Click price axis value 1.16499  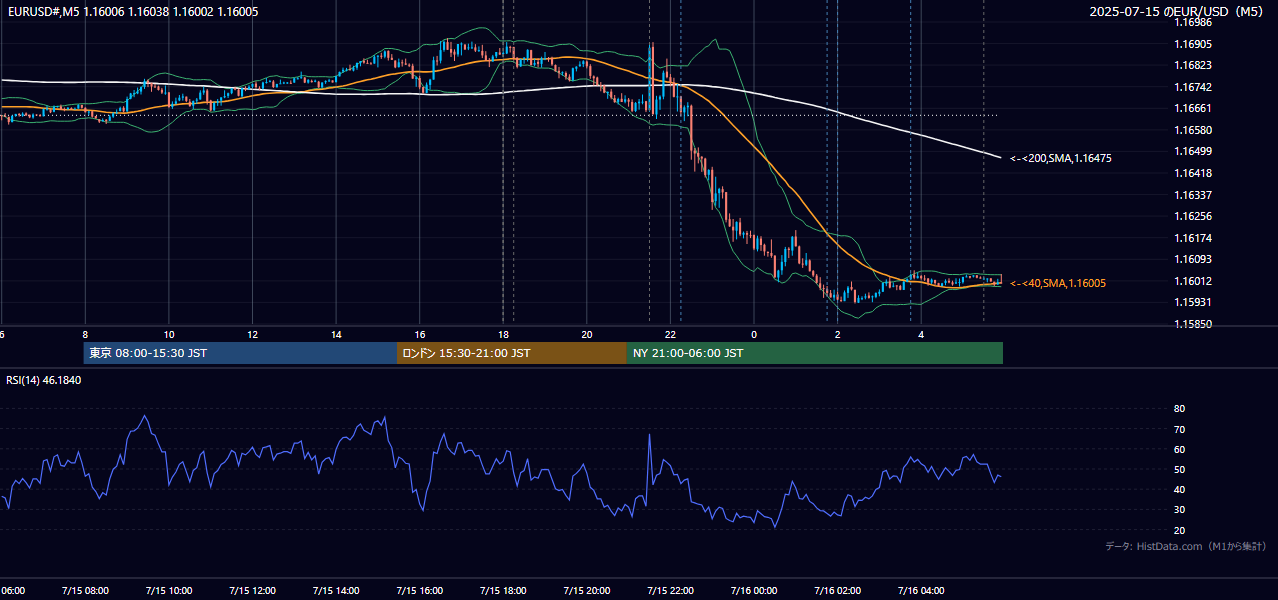click(x=1193, y=152)
